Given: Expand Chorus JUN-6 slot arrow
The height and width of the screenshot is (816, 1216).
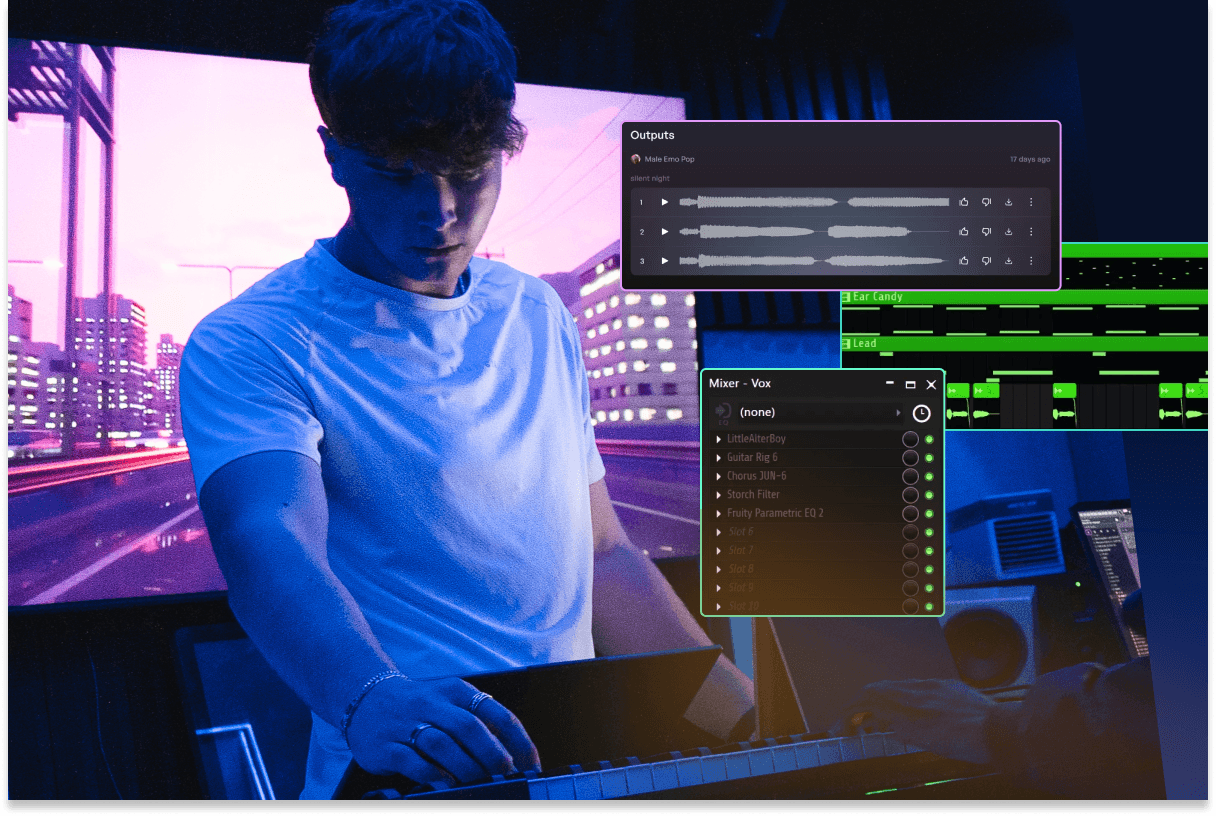Looking at the screenshot, I should (719, 476).
